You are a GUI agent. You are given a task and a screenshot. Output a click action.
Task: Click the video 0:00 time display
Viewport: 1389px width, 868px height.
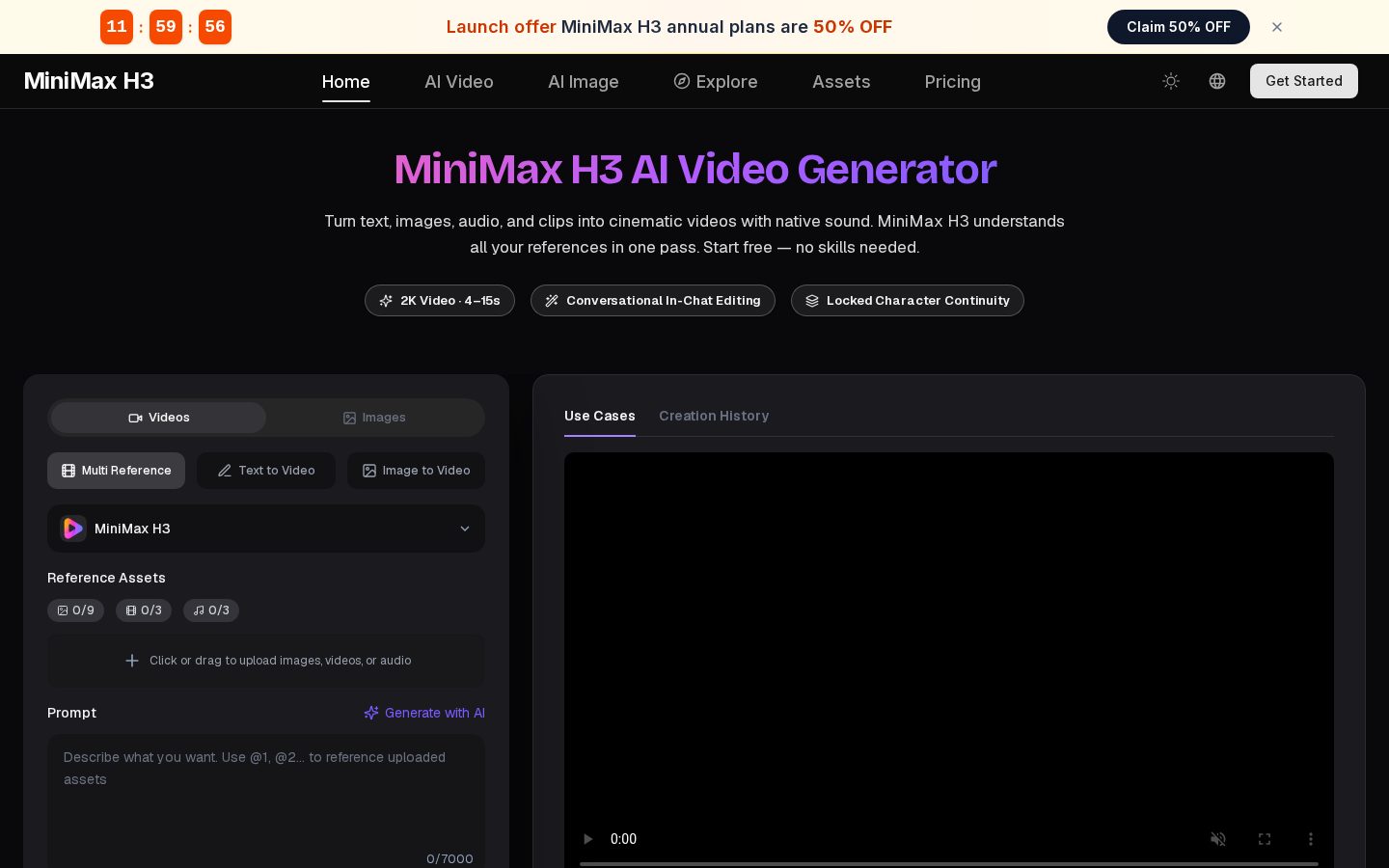click(624, 839)
